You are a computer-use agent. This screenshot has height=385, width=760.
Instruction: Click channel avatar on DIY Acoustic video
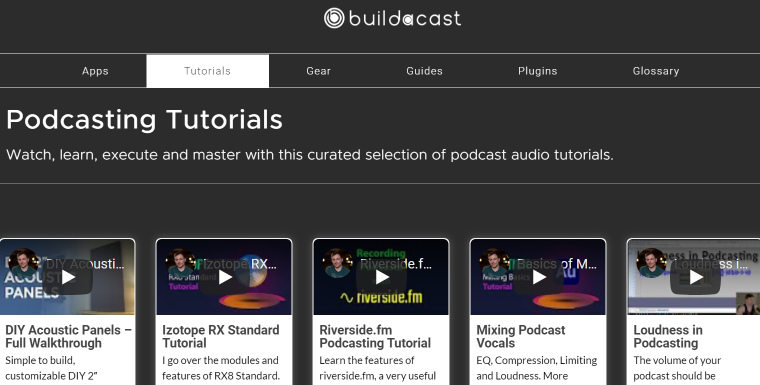pos(24,263)
